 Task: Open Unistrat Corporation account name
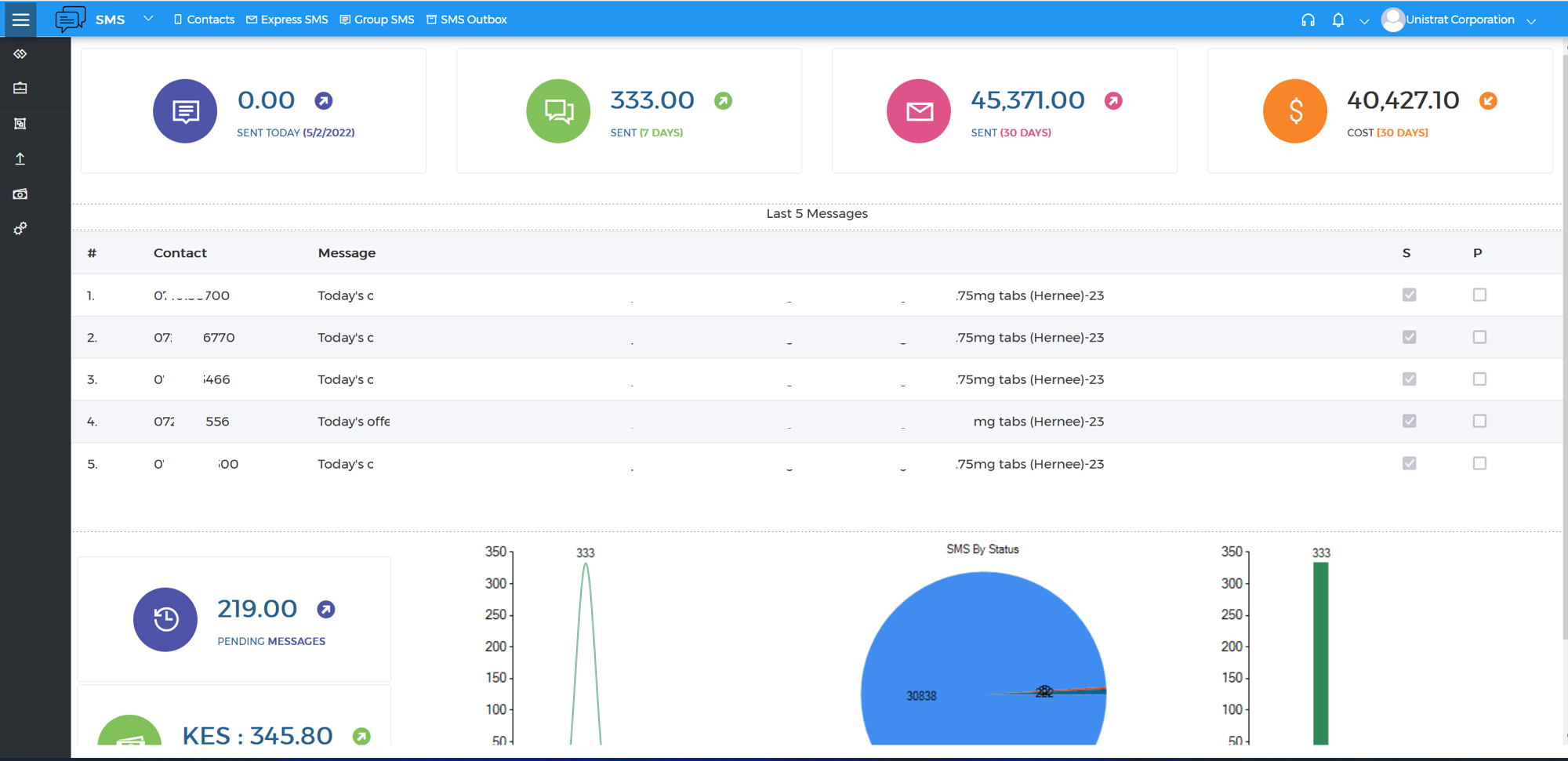coord(1460,20)
